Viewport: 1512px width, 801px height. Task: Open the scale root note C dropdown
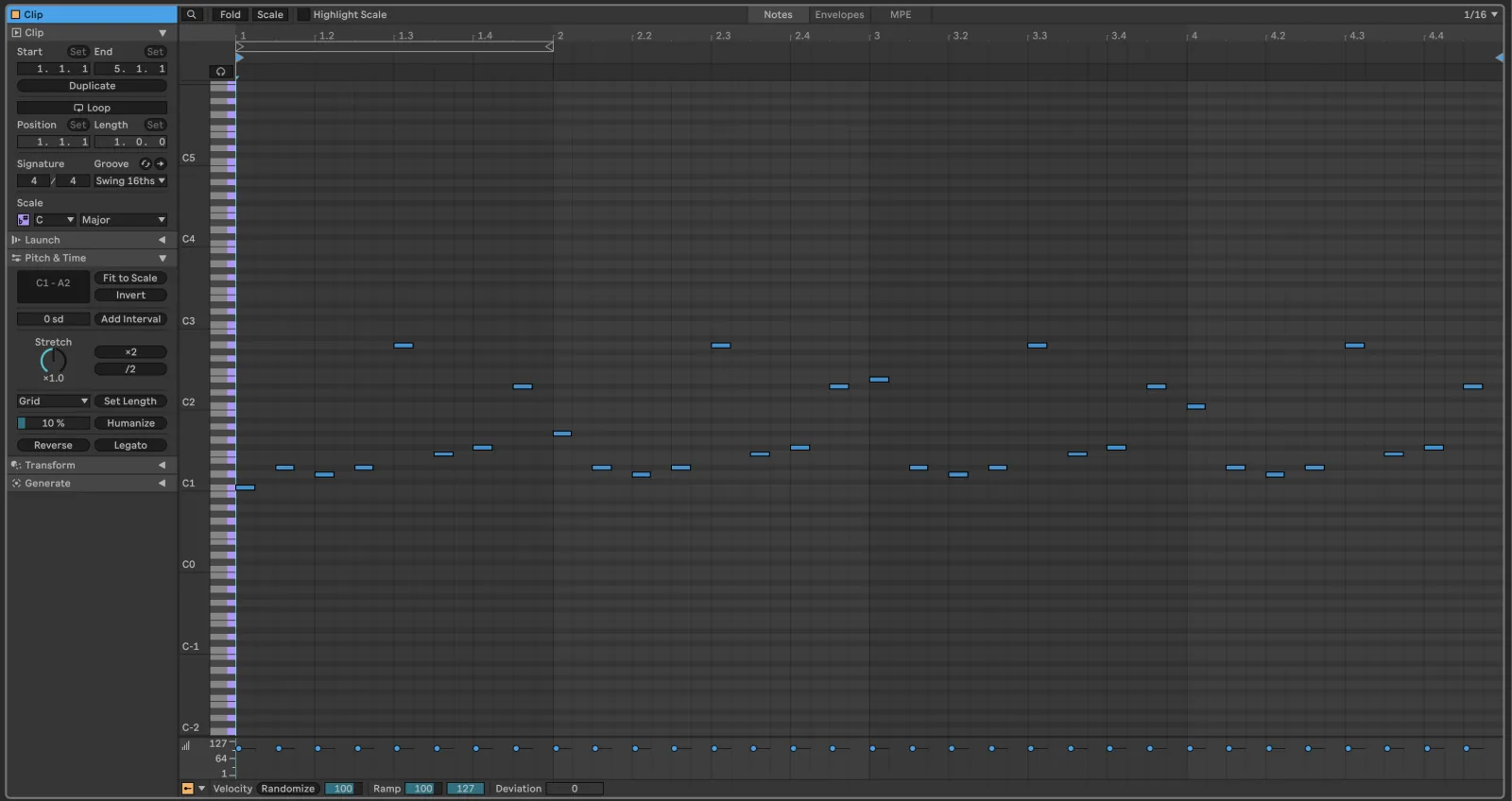54,220
